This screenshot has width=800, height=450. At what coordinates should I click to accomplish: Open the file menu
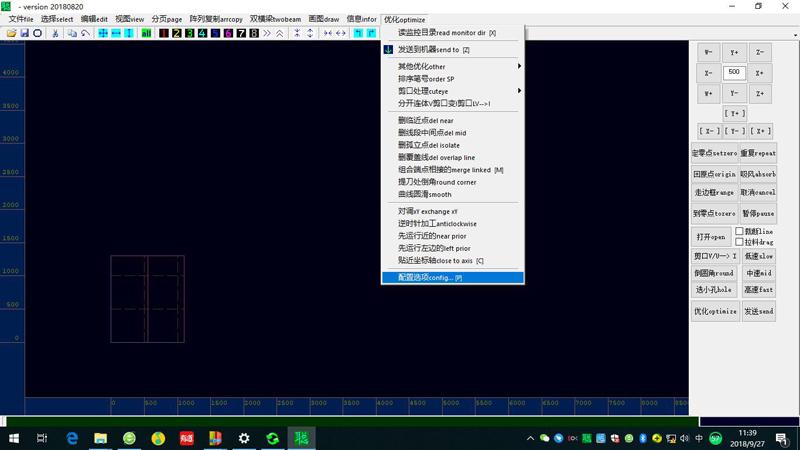coord(21,19)
